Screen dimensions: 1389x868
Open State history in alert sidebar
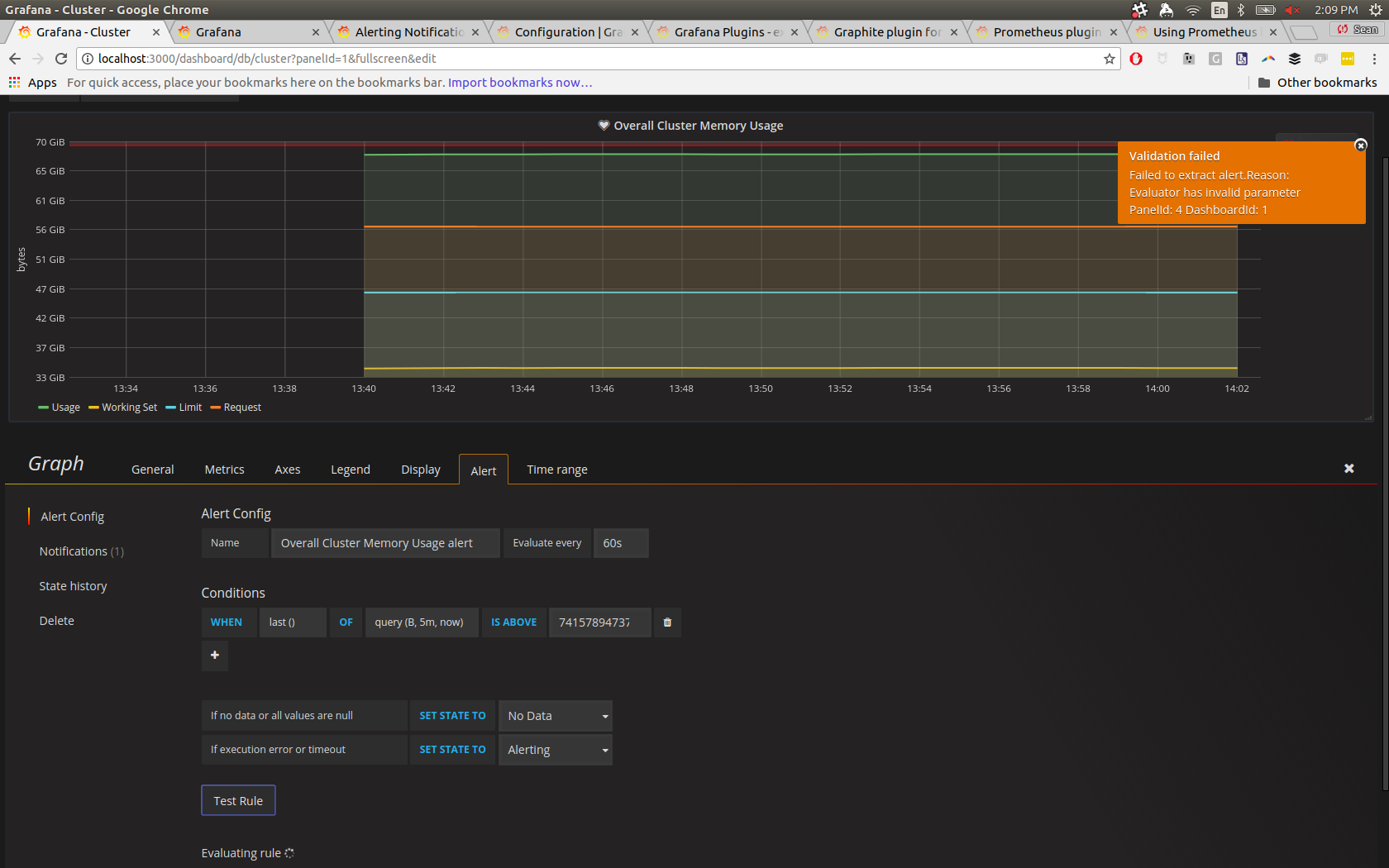[73, 586]
